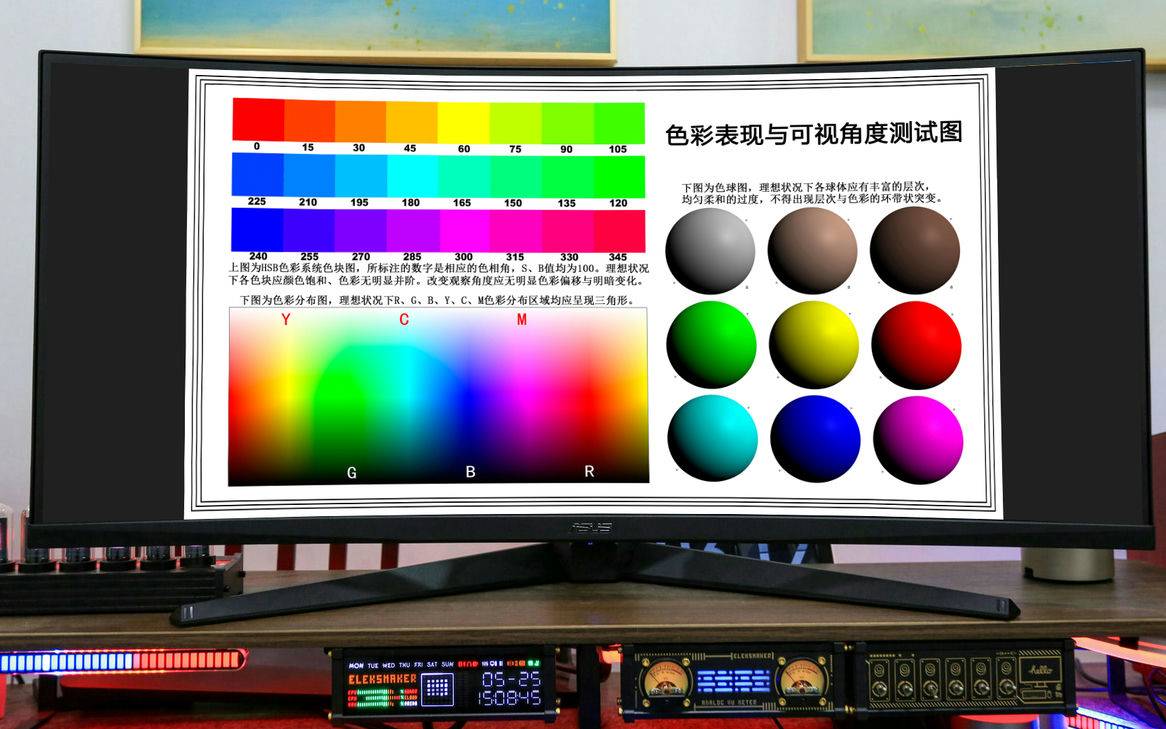Select the green sphere
This screenshot has width=1166, height=729.
click(x=712, y=344)
